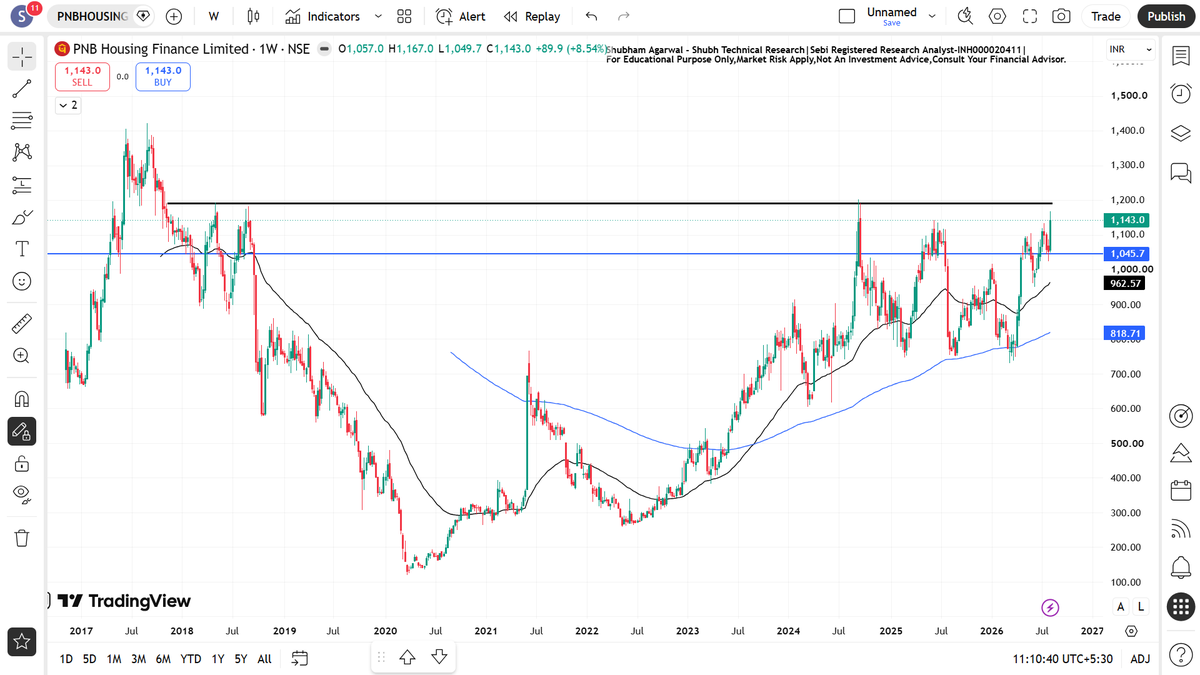
Task: Redo the chart action
Action: pyautogui.click(x=624, y=16)
